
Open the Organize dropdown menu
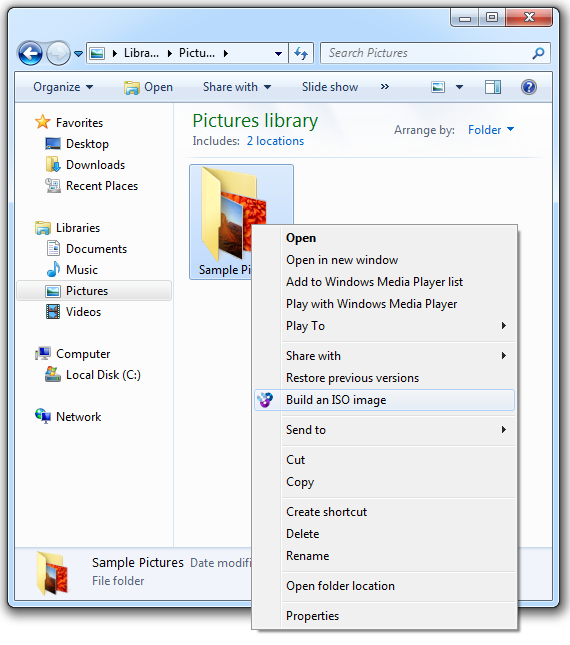[63, 87]
